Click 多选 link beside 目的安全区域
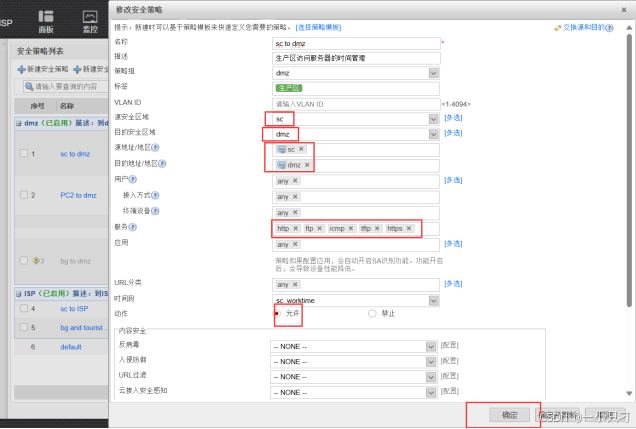 point(453,133)
